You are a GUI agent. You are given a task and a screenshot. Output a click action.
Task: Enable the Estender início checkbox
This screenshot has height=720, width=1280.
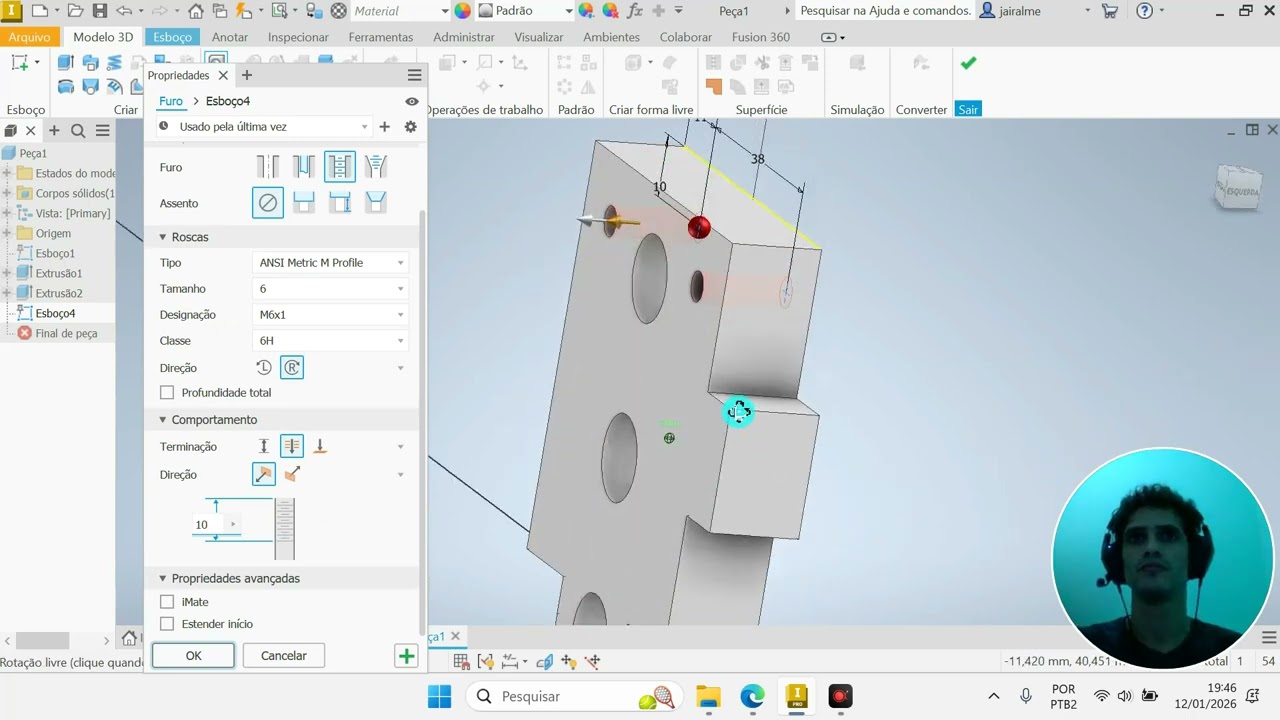tap(167, 624)
